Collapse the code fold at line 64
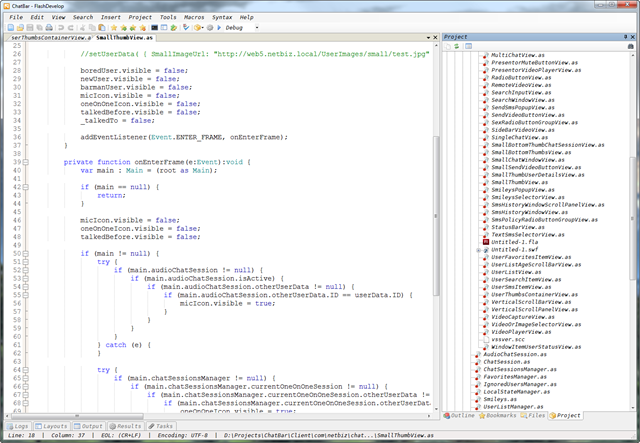The image size is (640, 443). (26, 370)
